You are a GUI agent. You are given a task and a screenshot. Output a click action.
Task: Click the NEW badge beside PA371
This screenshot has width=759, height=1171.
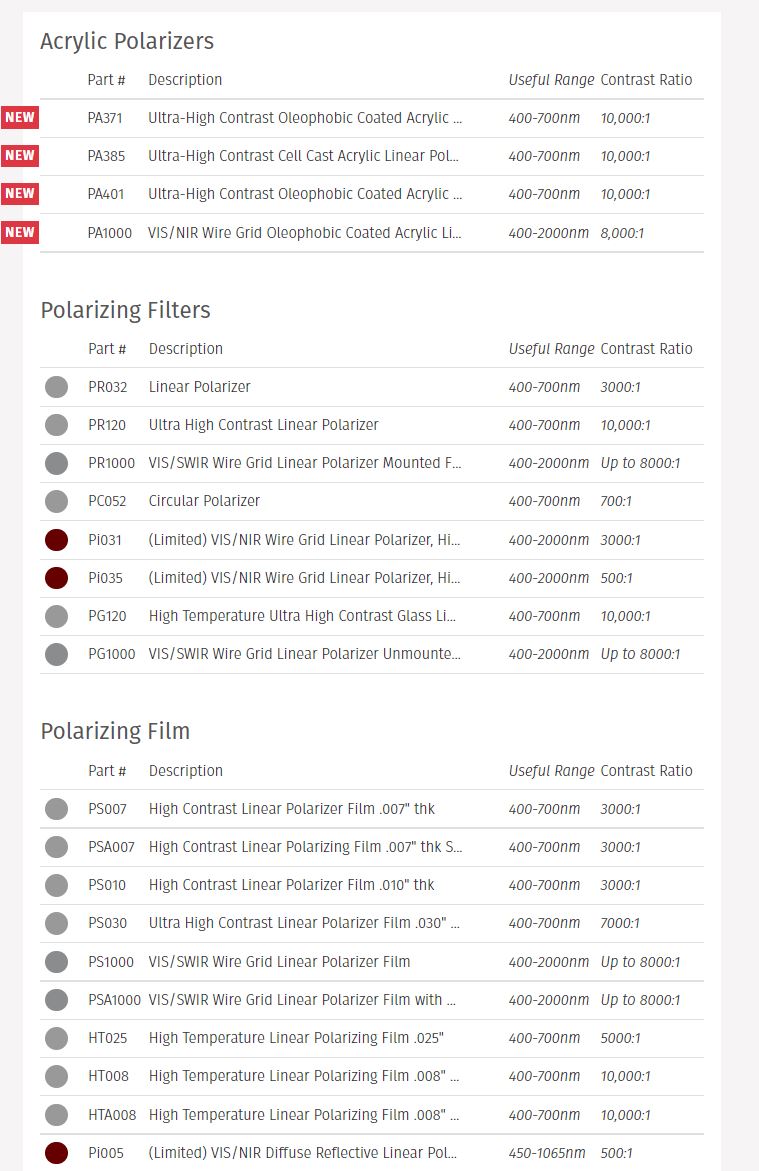click(19, 117)
